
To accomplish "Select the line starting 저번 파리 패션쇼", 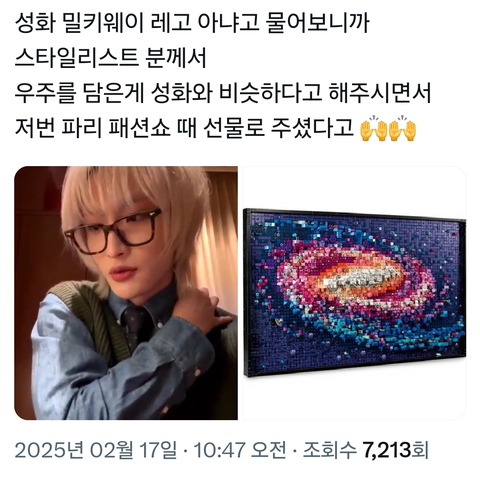I will 184,128.
